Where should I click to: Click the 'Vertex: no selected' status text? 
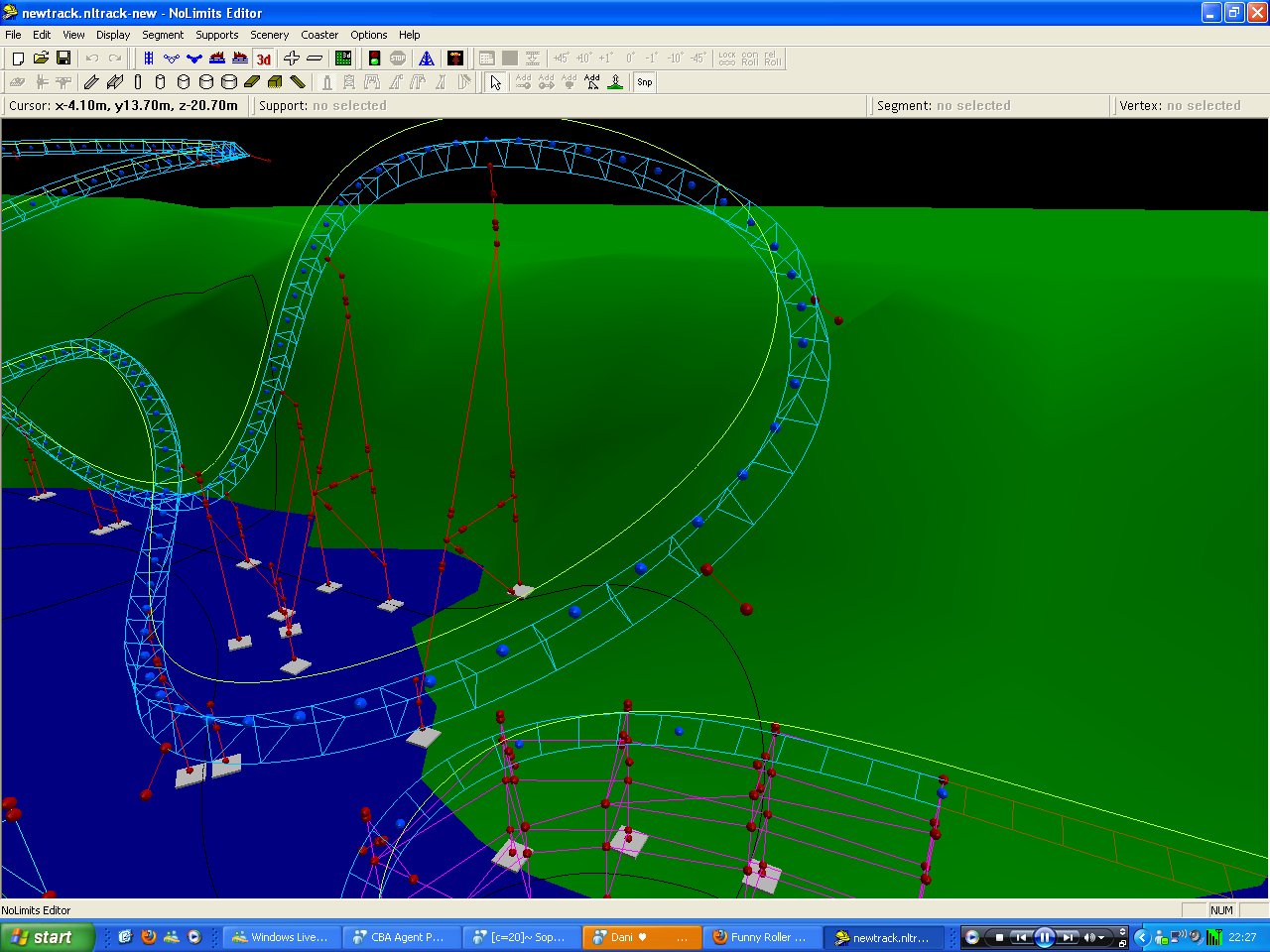pyautogui.click(x=1180, y=105)
